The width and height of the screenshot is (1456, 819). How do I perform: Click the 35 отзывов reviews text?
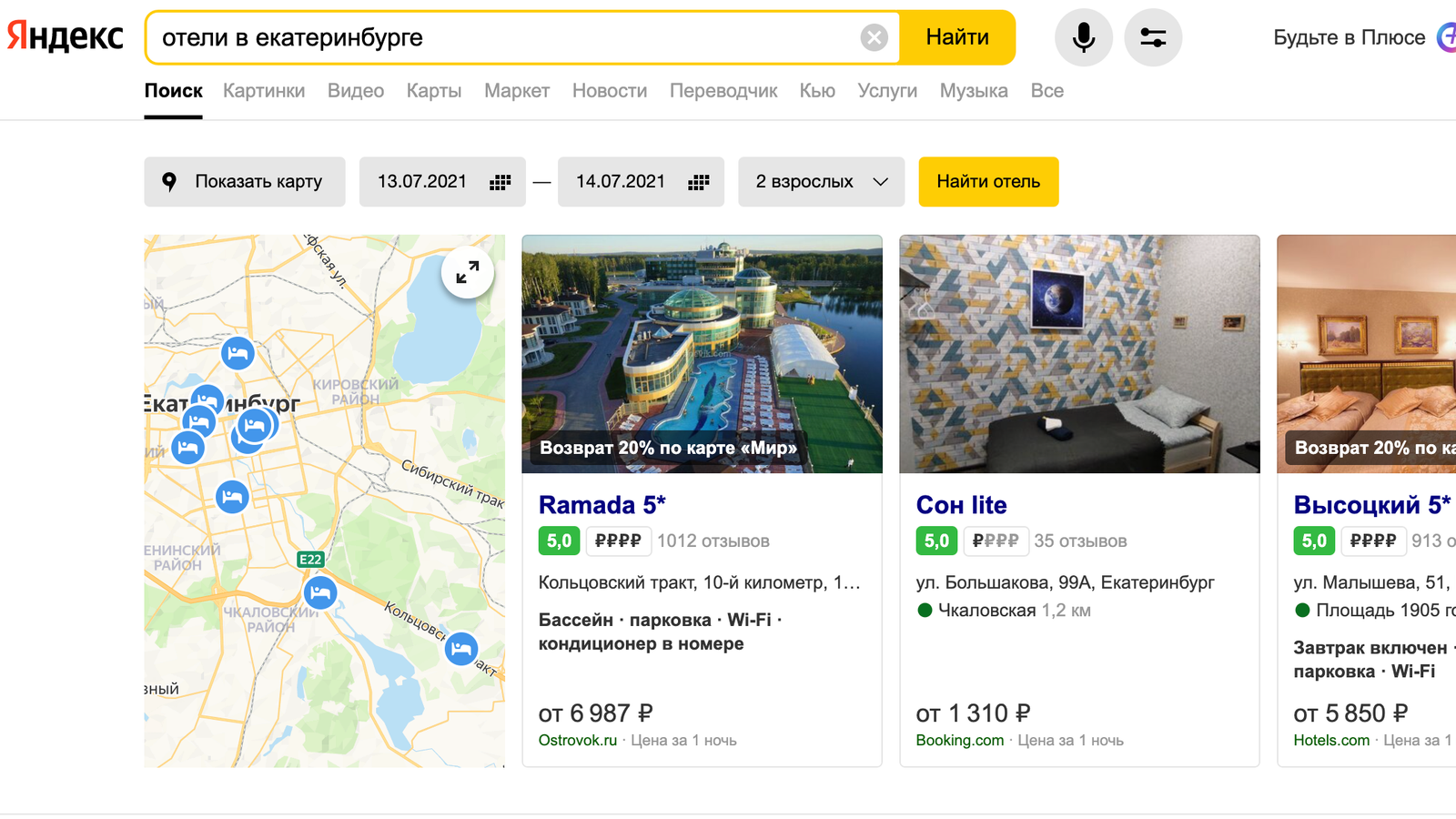pyautogui.click(x=1080, y=541)
